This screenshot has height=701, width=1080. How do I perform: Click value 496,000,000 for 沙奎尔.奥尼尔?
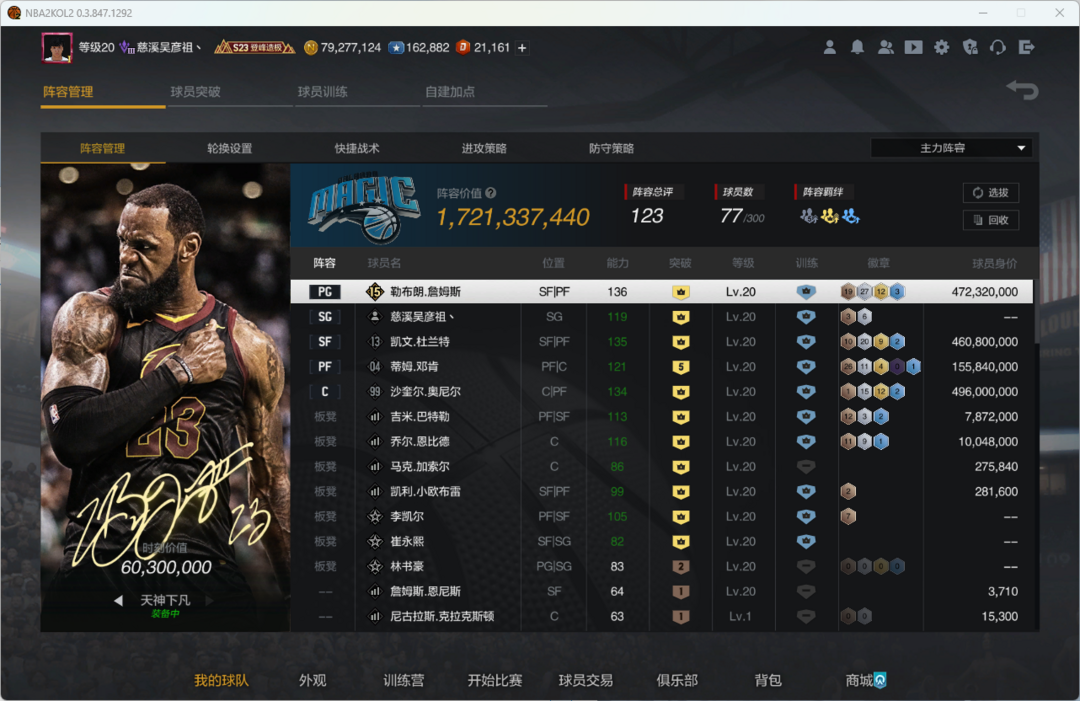click(984, 392)
